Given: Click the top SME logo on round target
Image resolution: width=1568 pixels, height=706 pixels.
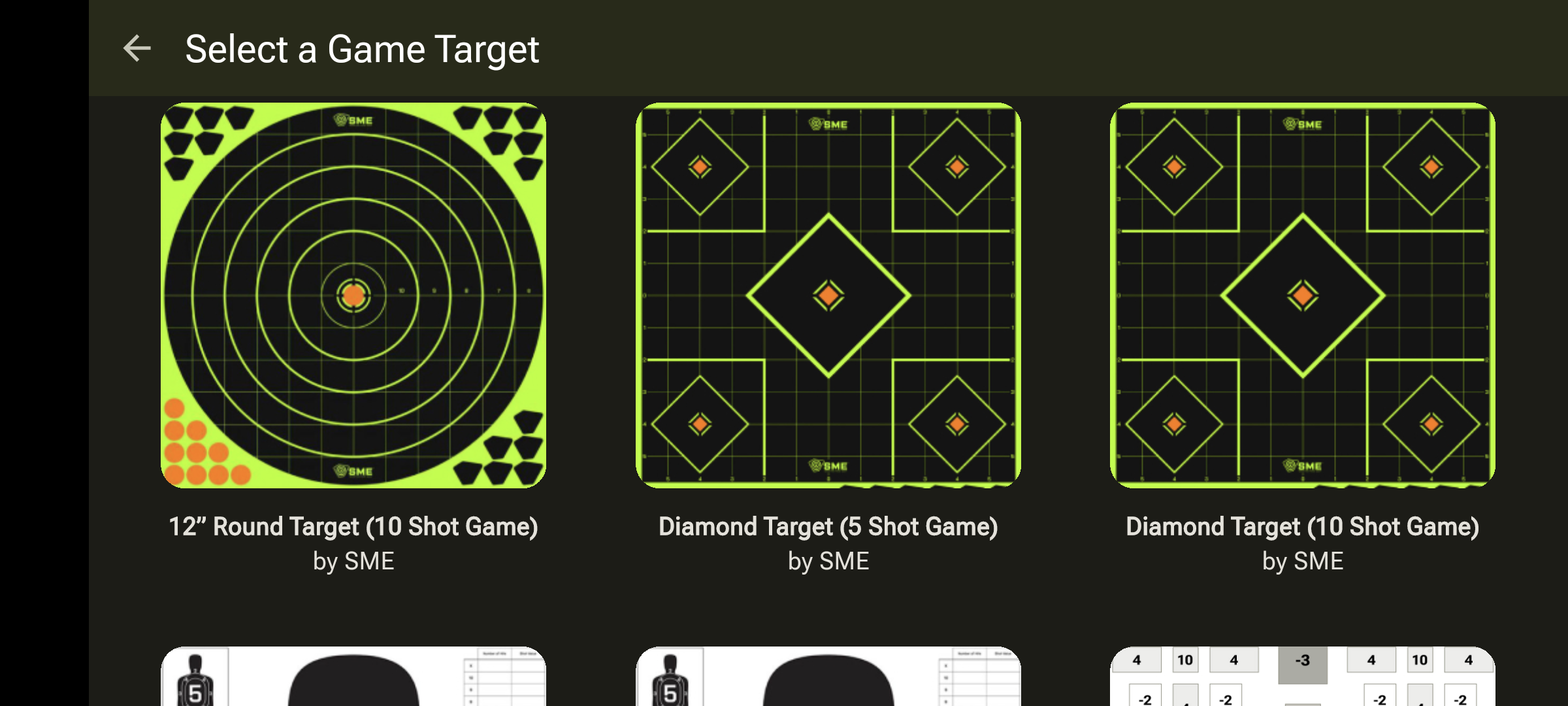Looking at the screenshot, I should 353,120.
